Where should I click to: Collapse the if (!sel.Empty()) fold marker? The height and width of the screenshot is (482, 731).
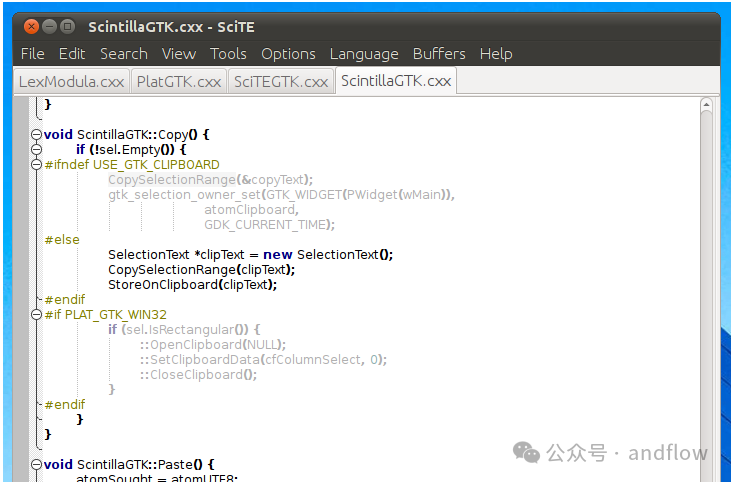(x=36, y=150)
